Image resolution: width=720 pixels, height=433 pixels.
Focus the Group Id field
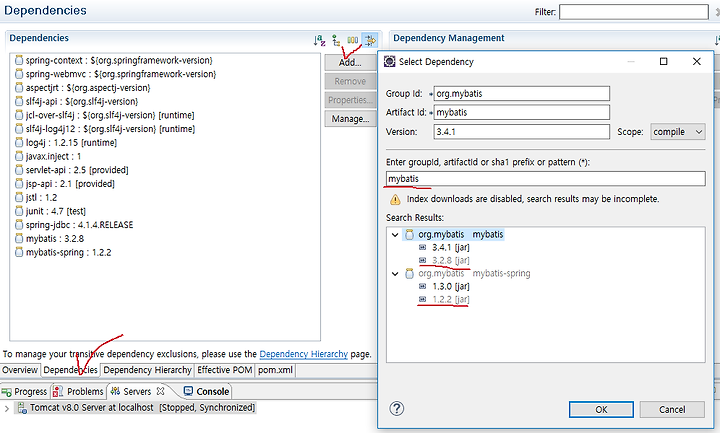click(522, 94)
